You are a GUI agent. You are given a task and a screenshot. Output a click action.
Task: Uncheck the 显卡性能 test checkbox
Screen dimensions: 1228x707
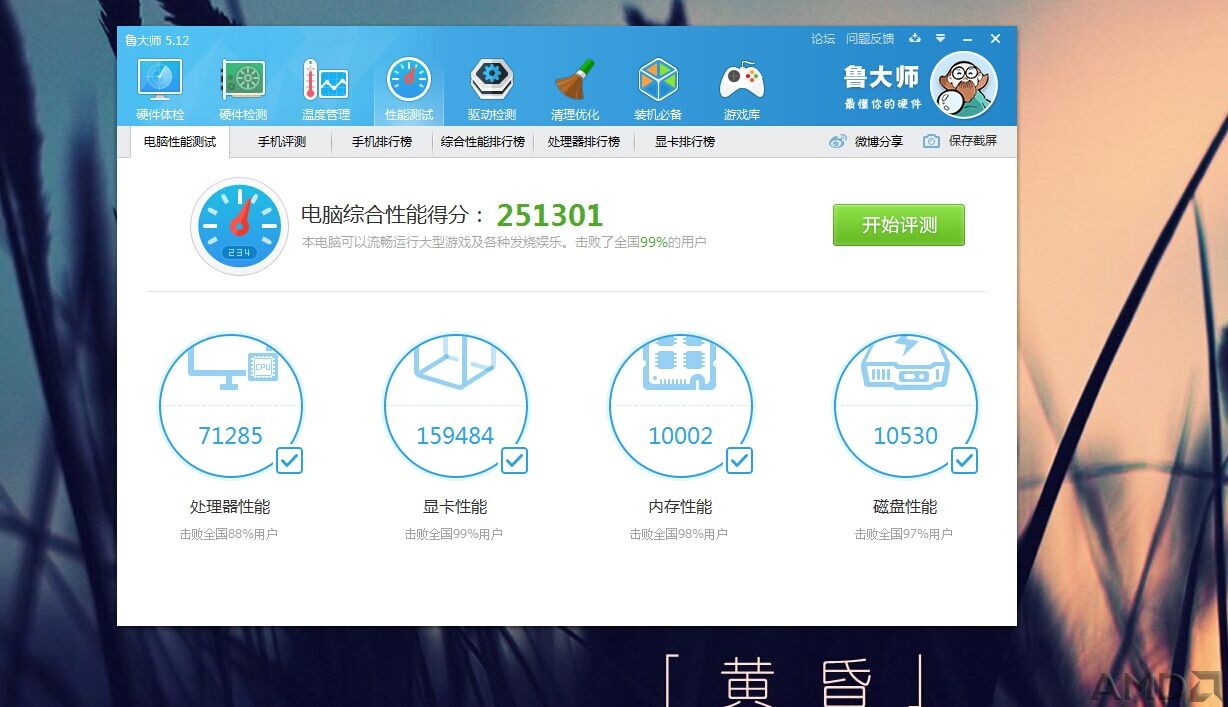(x=514, y=460)
